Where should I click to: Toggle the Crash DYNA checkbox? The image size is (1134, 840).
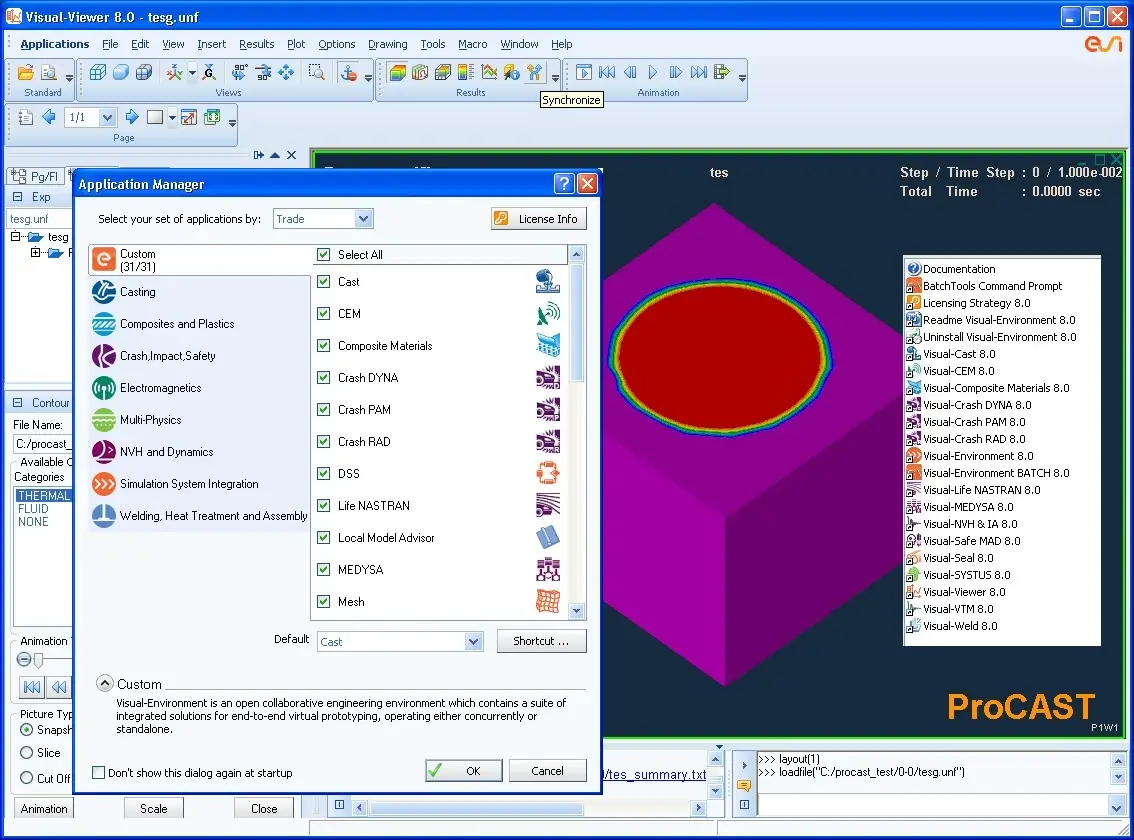[324, 378]
